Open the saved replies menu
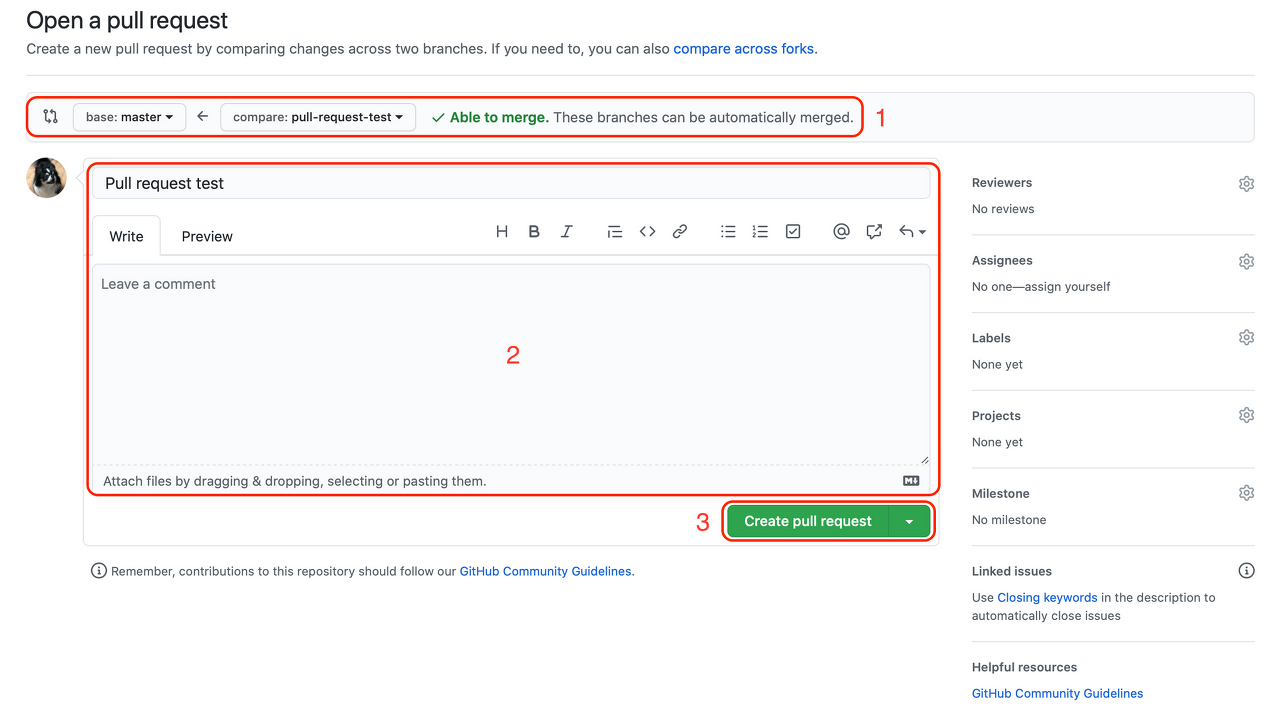 tap(912, 231)
